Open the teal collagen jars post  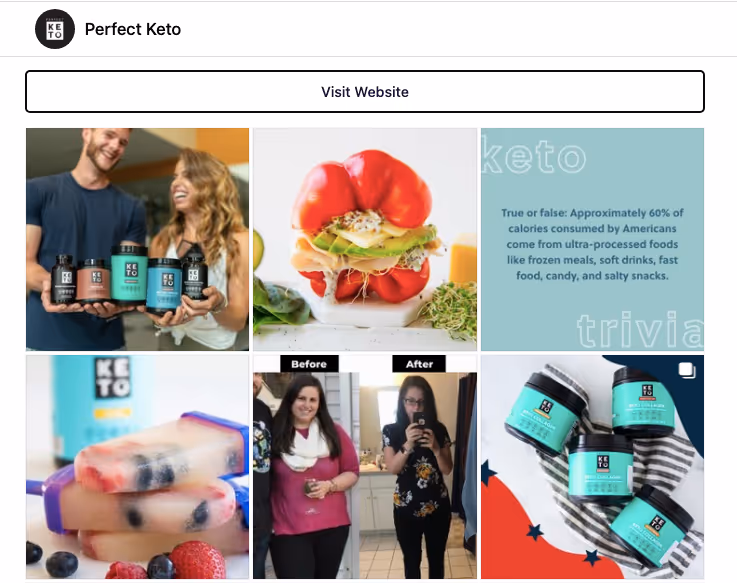point(592,467)
